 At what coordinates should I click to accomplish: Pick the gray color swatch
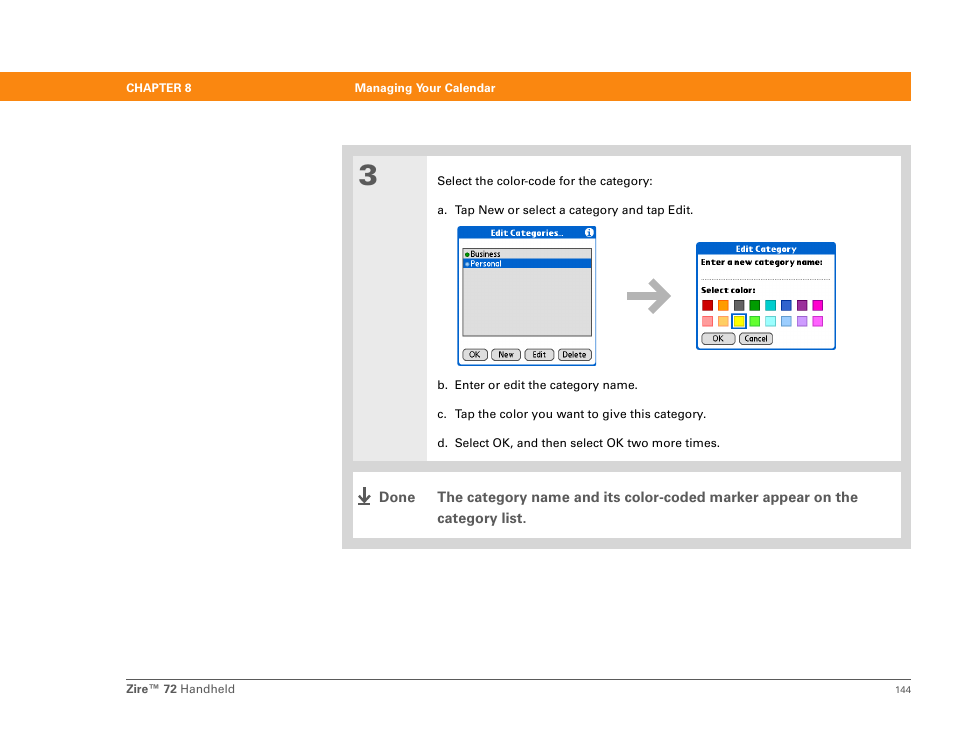click(739, 305)
